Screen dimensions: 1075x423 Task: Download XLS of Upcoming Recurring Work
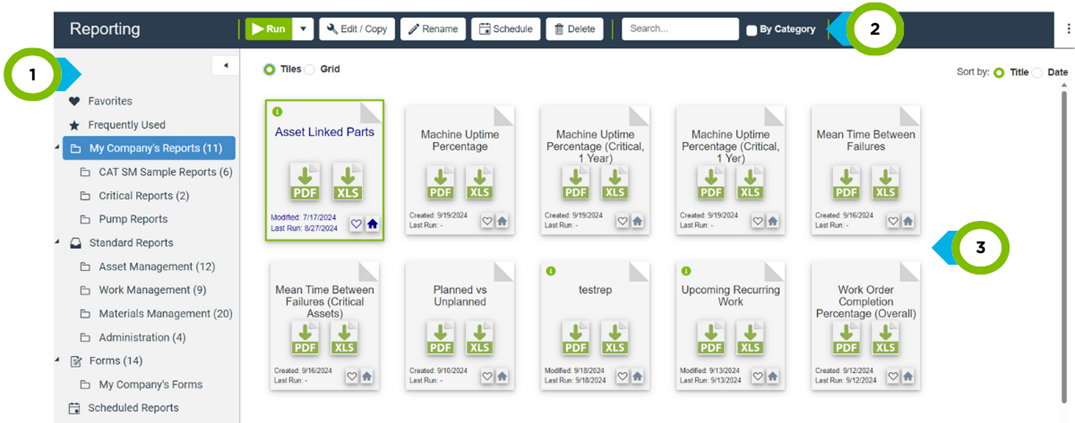[749, 338]
